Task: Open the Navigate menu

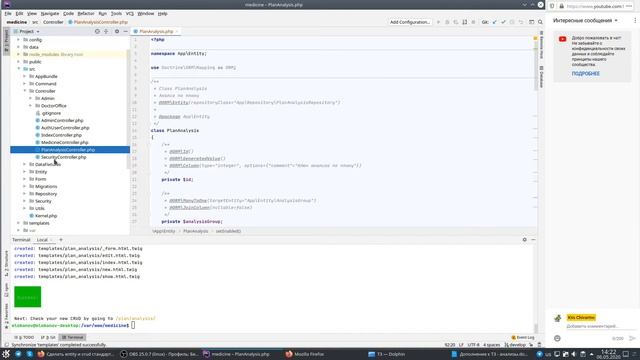Action: coord(50,13)
